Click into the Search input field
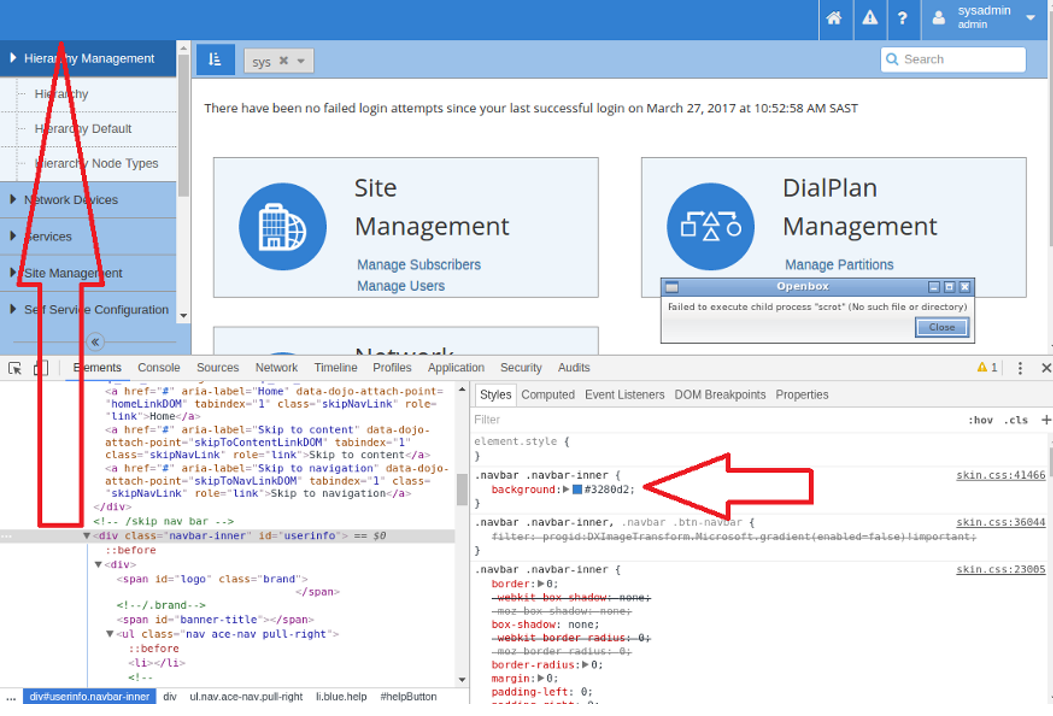The height and width of the screenshot is (716, 1053). 960,60
